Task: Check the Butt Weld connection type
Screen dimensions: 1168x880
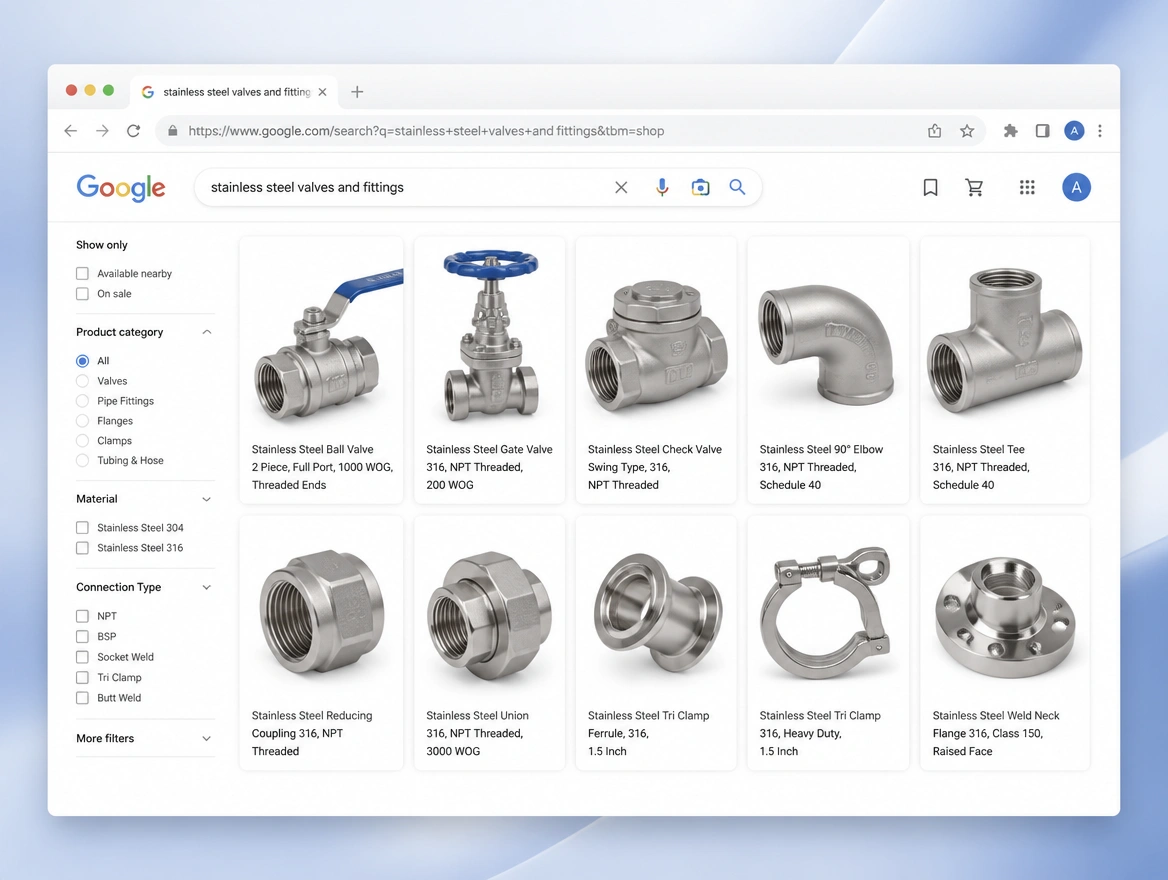Action: tap(82, 698)
